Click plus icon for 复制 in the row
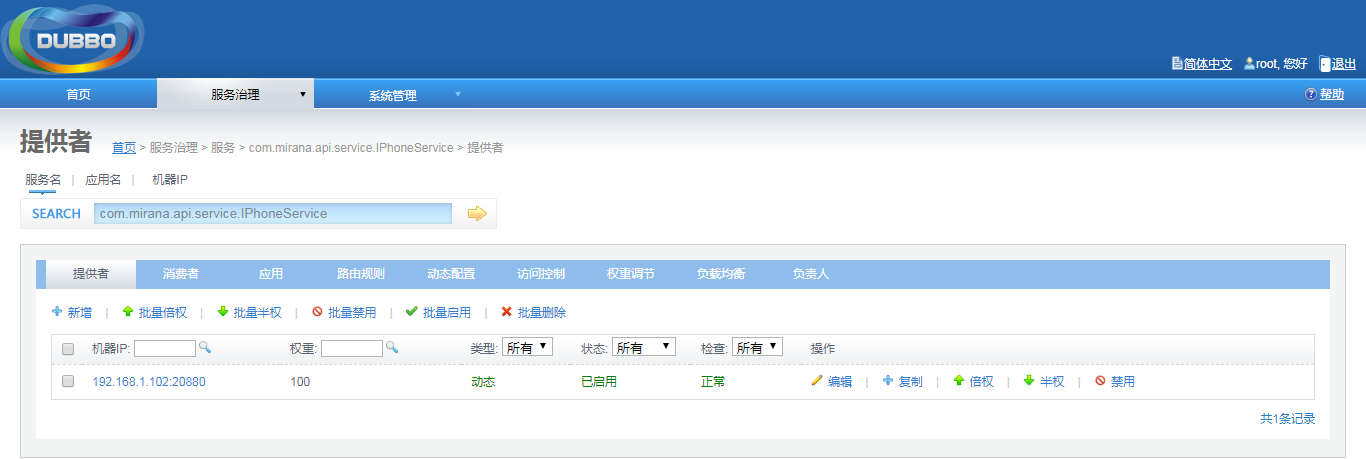Screen dimensions: 1366x459 (888, 381)
